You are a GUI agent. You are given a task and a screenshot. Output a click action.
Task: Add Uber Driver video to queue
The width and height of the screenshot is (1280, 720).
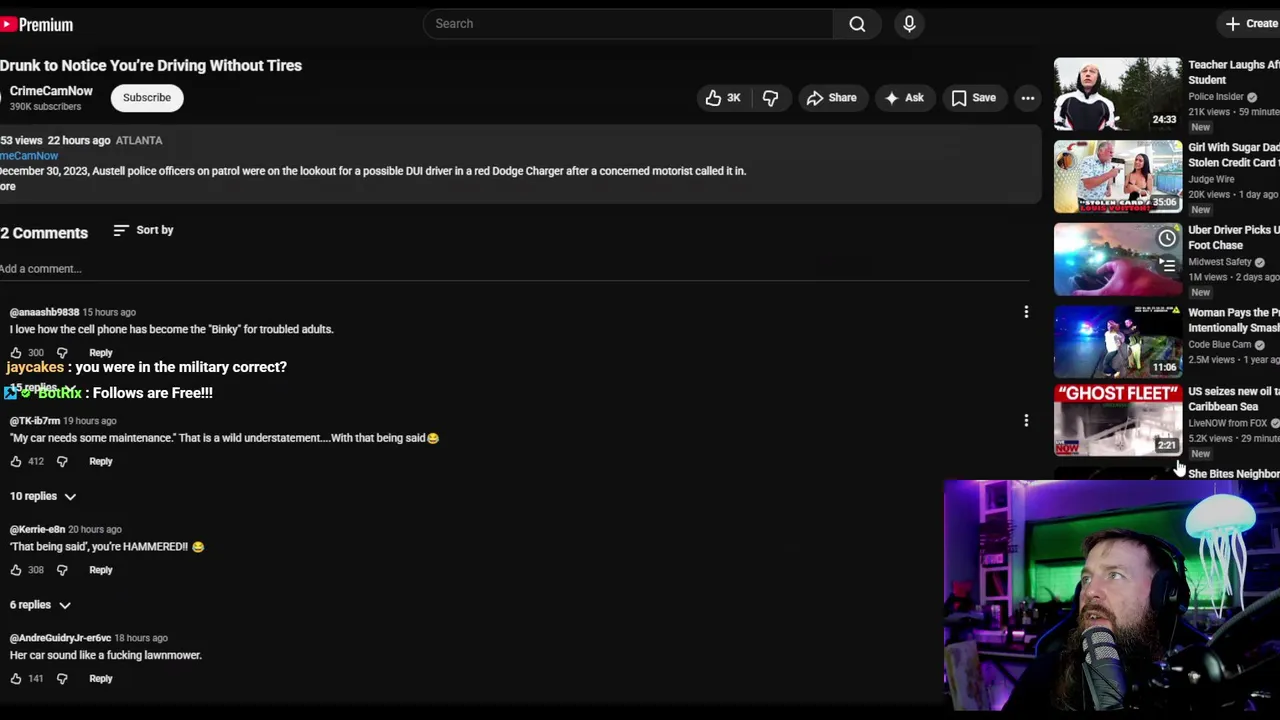click(x=1167, y=265)
